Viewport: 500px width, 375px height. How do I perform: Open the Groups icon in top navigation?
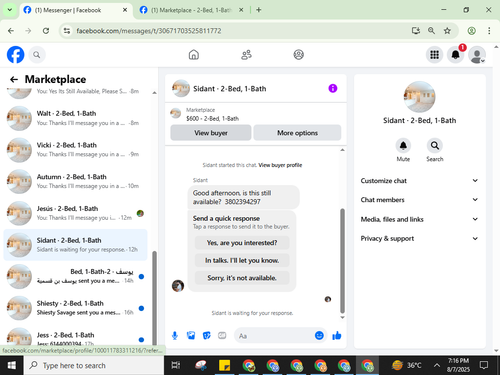click(298, 55)
